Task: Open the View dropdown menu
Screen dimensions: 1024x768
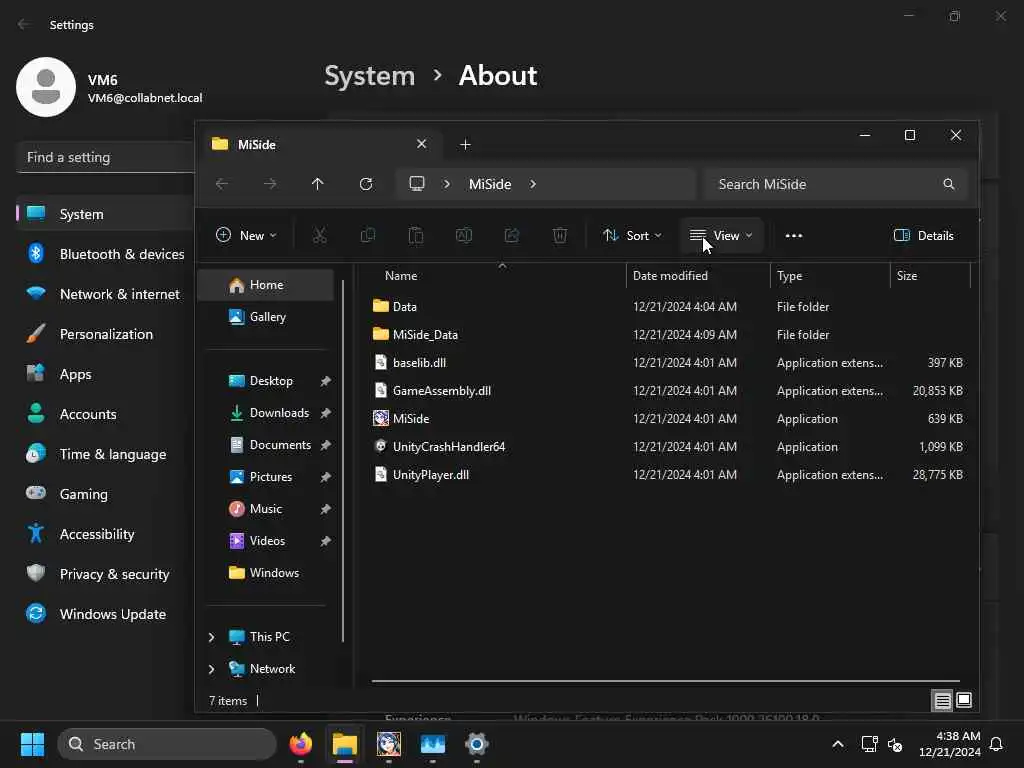Action: pyautogui.click(x=721, y=236)
